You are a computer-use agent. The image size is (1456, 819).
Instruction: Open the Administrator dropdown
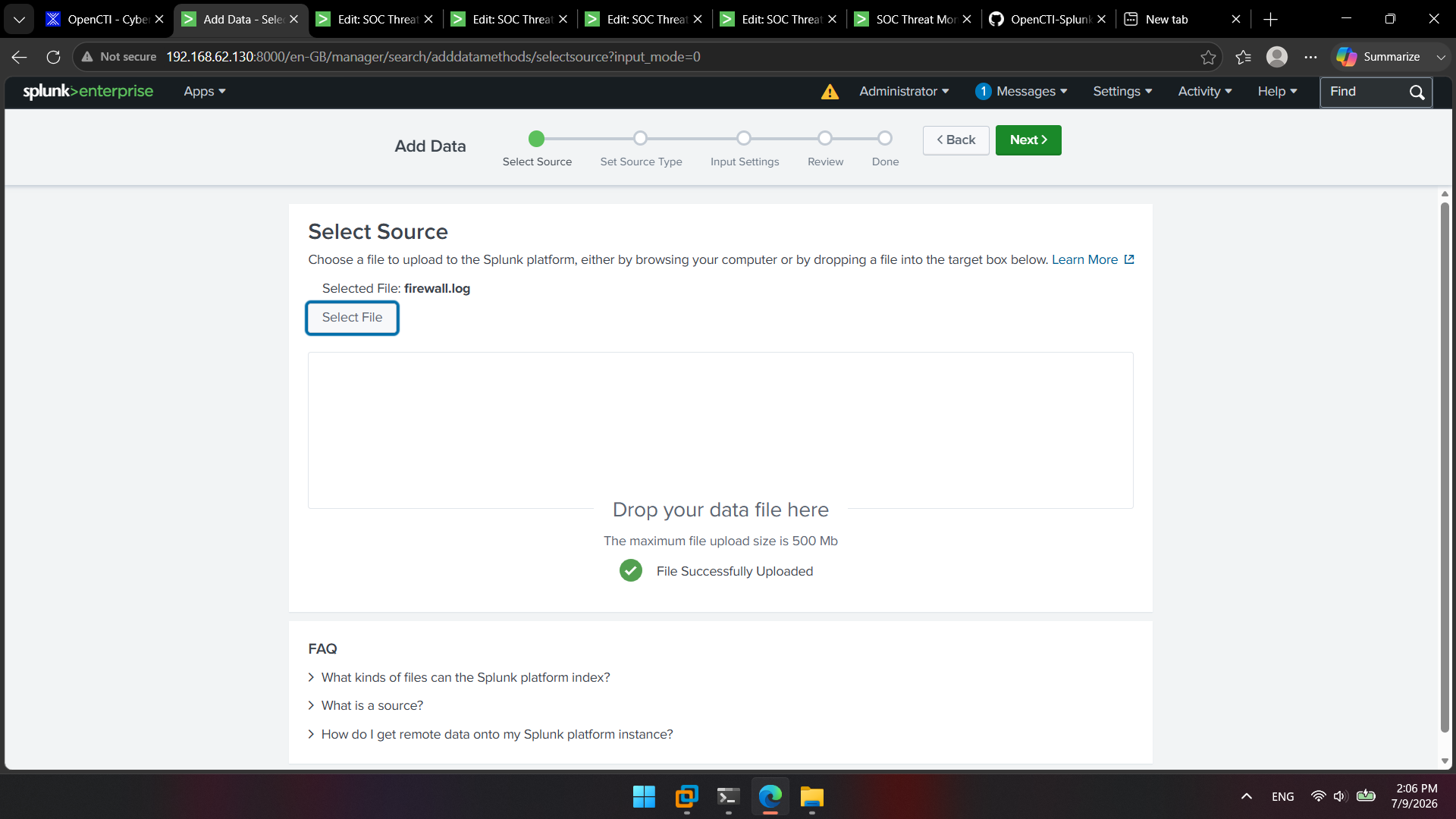pos(904,91)
